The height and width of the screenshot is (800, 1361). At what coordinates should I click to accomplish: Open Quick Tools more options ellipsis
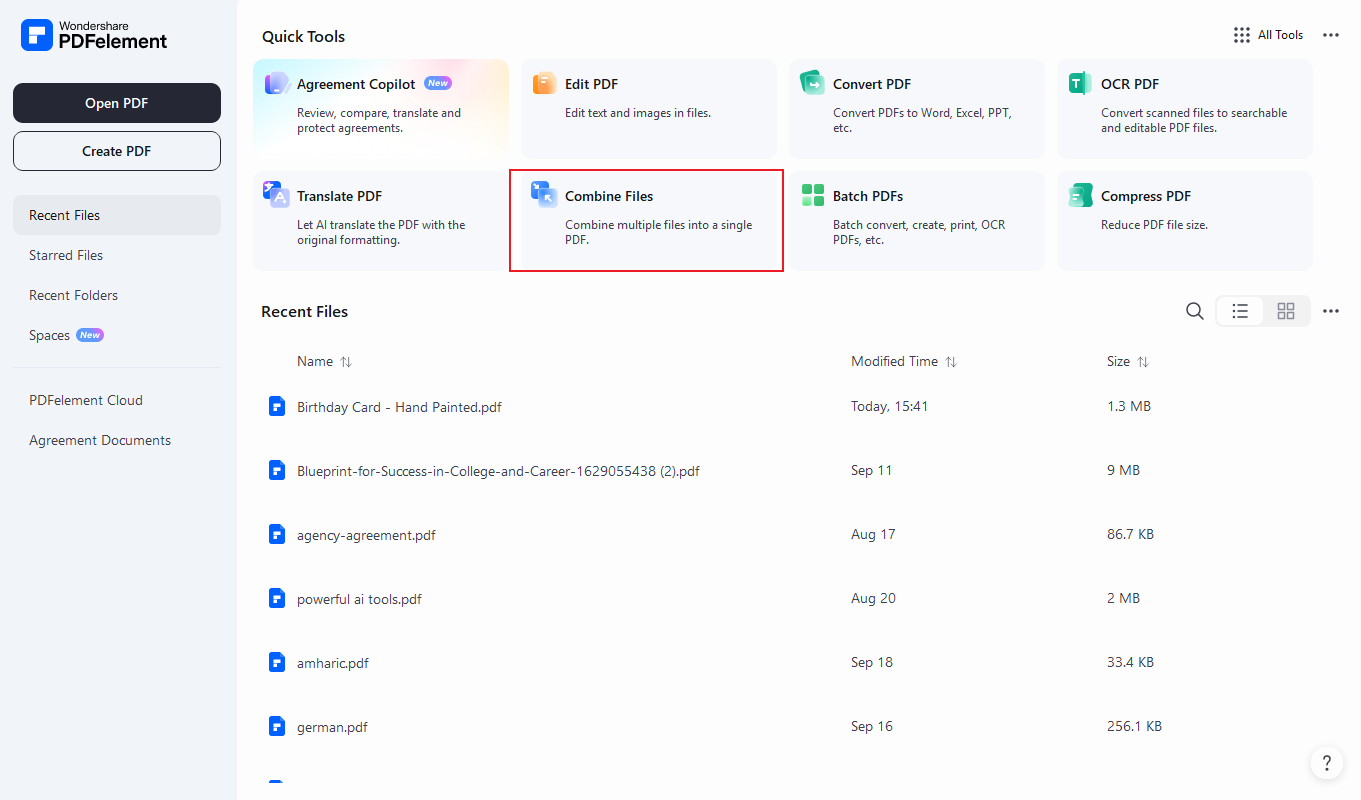[x=1331, y=35]
